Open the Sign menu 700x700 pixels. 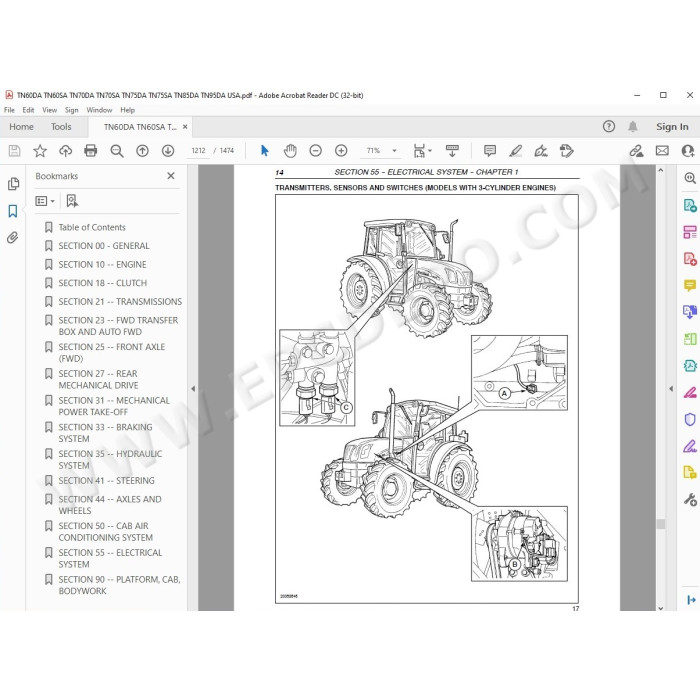point(71,110)
